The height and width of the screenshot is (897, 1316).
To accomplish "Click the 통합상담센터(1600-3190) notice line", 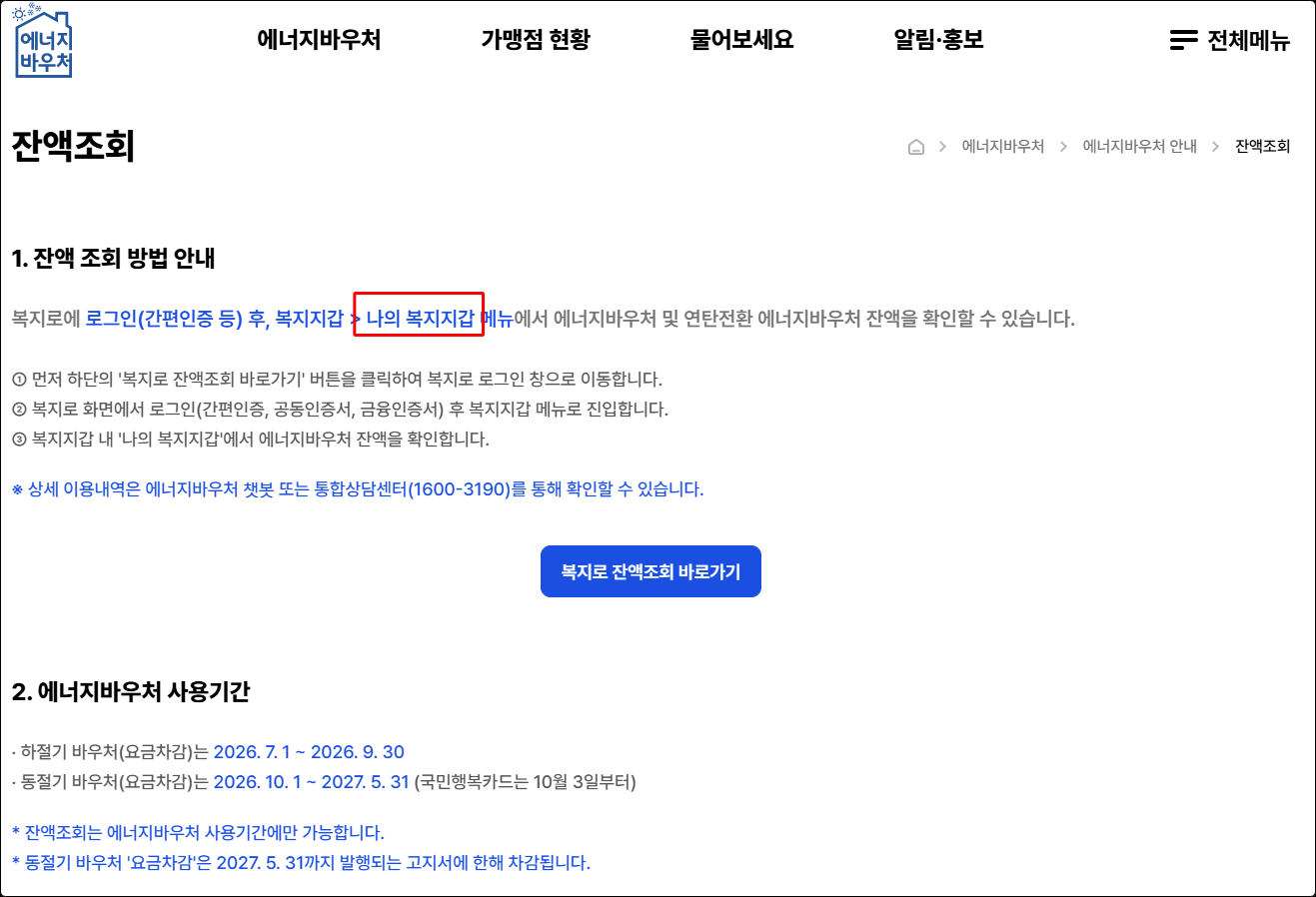I will pos(358,489).
